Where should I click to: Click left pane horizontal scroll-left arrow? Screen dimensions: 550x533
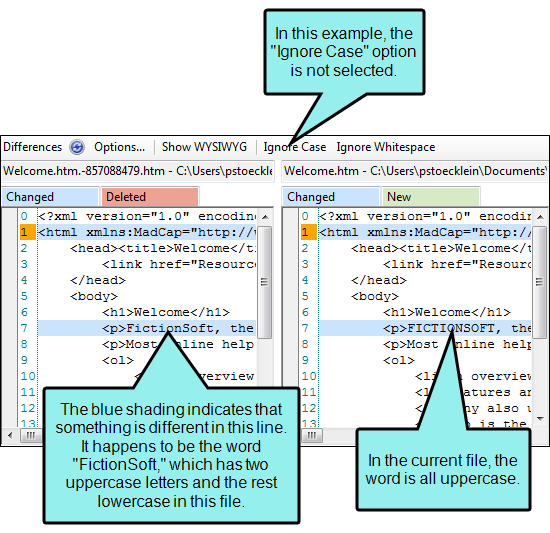[x=10, y=436]
